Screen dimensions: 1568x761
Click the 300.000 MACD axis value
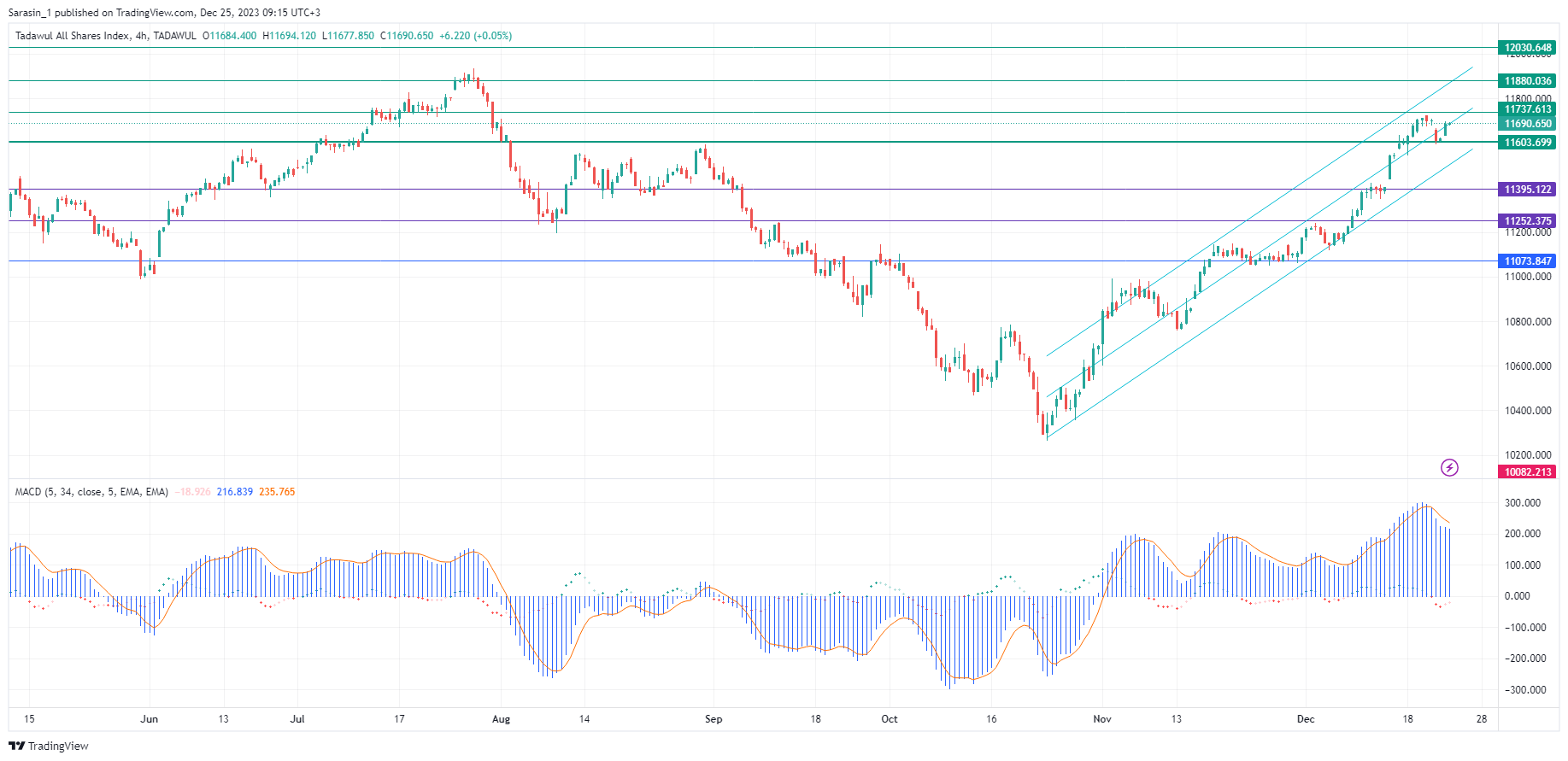coord(1523,503)
